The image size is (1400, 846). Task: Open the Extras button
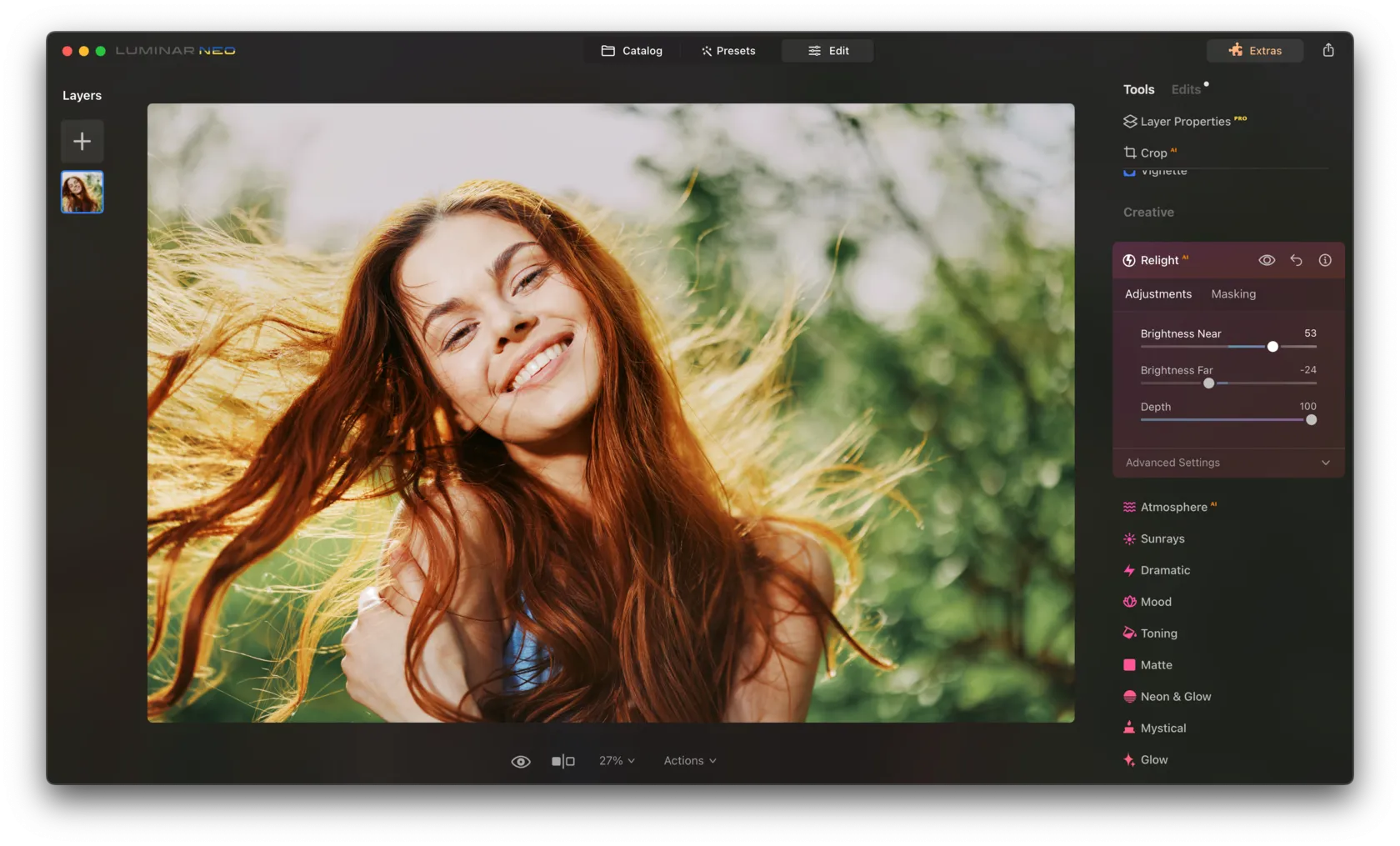click(x=1254, y=51)
